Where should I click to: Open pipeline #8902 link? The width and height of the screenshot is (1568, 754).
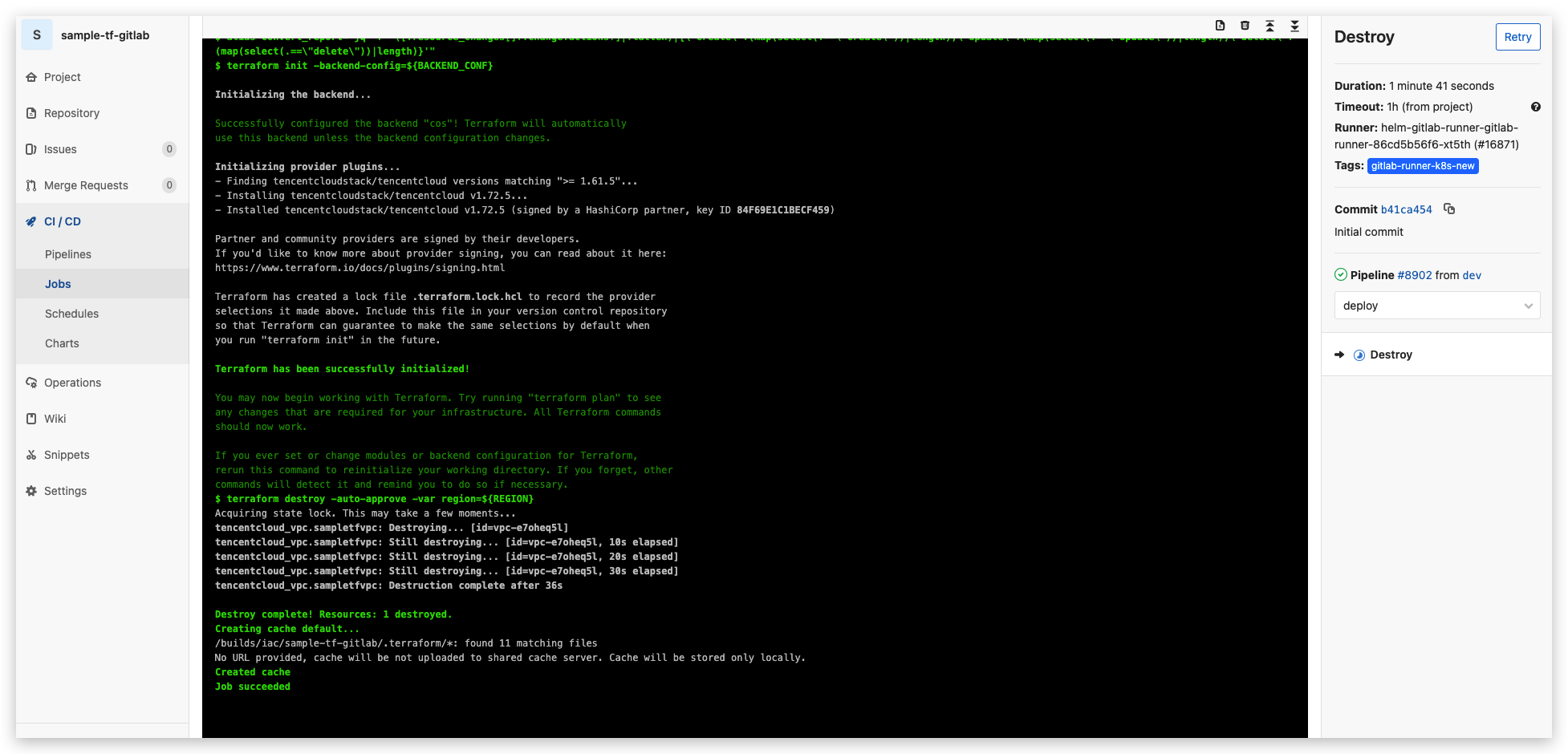click(1414, 275)
